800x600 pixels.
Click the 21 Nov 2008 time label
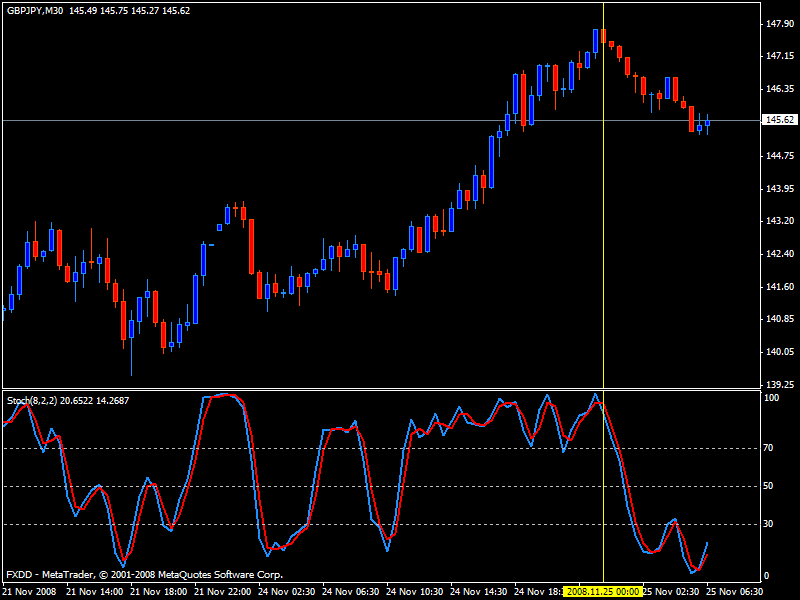[30, 591]
